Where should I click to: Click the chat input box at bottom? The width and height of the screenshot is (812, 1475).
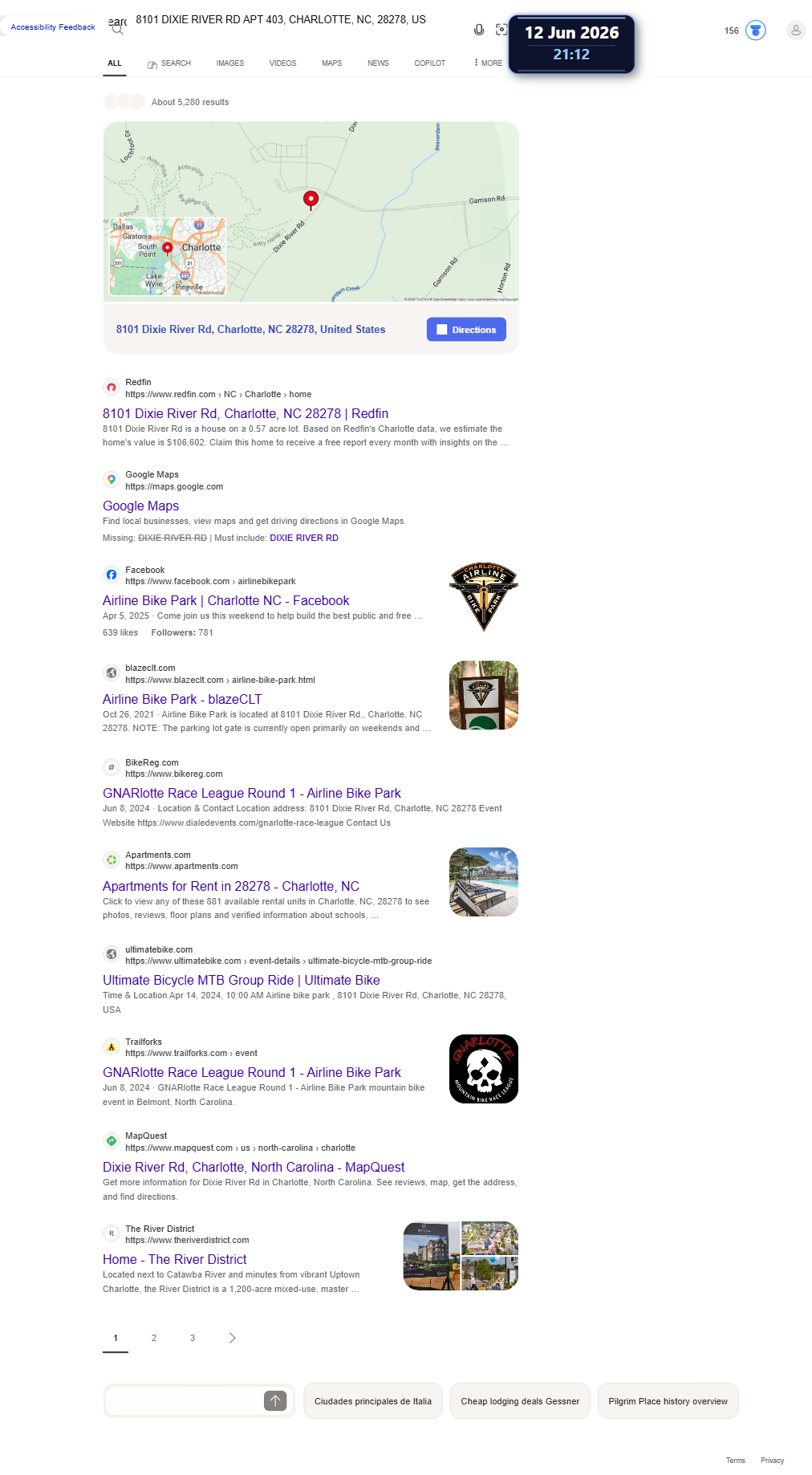185,1400
